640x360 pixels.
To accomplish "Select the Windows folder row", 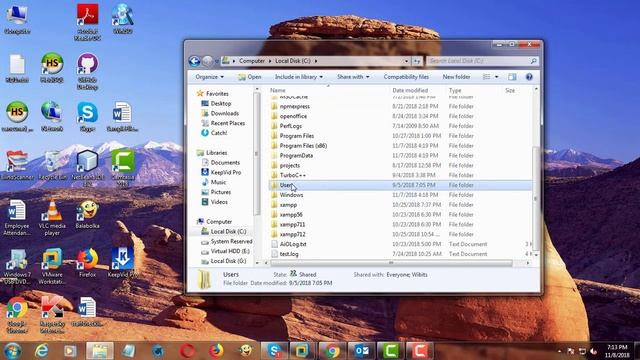I will pos(400,195).
